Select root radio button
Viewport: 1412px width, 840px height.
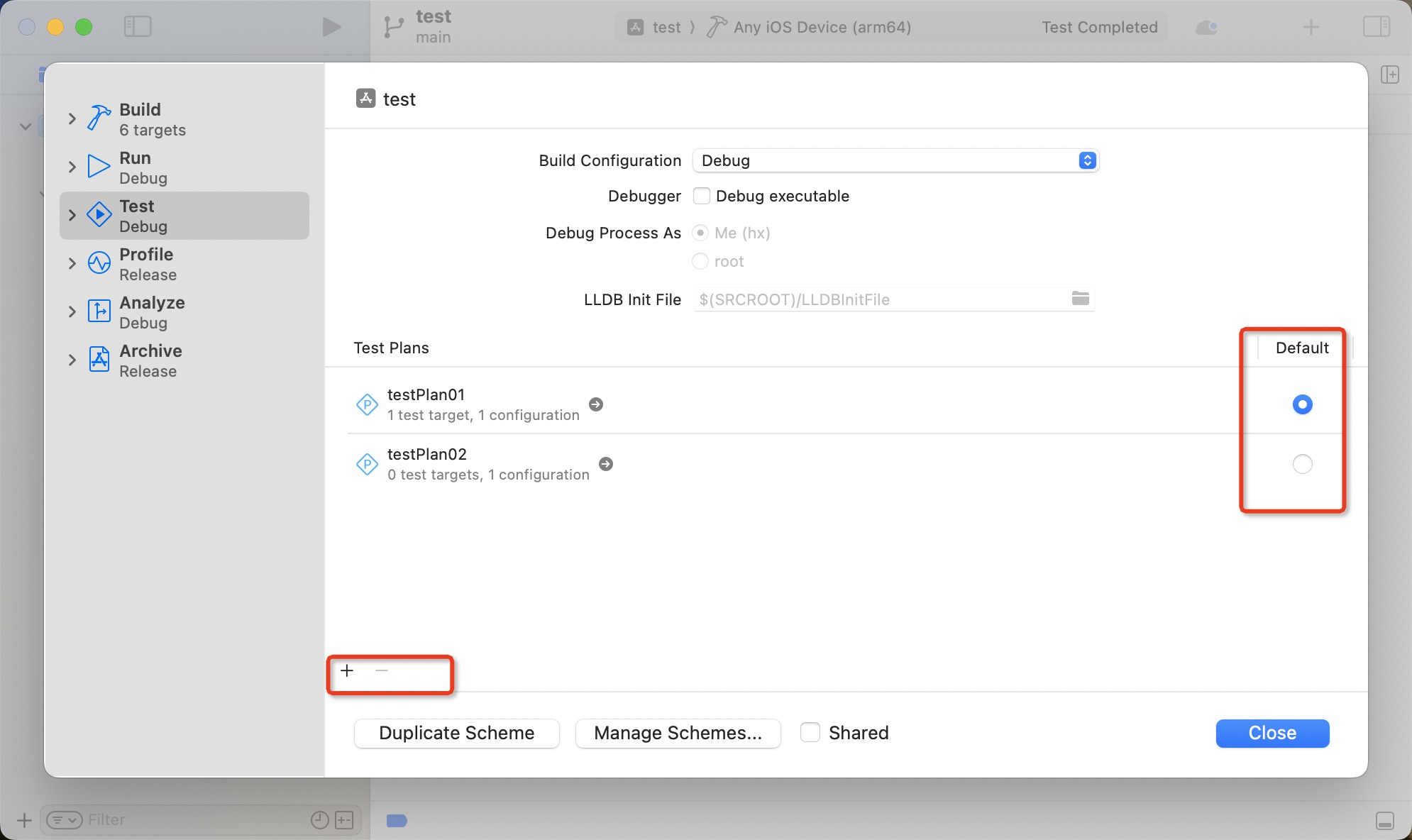pyautogui.click(x=700, y=261)
